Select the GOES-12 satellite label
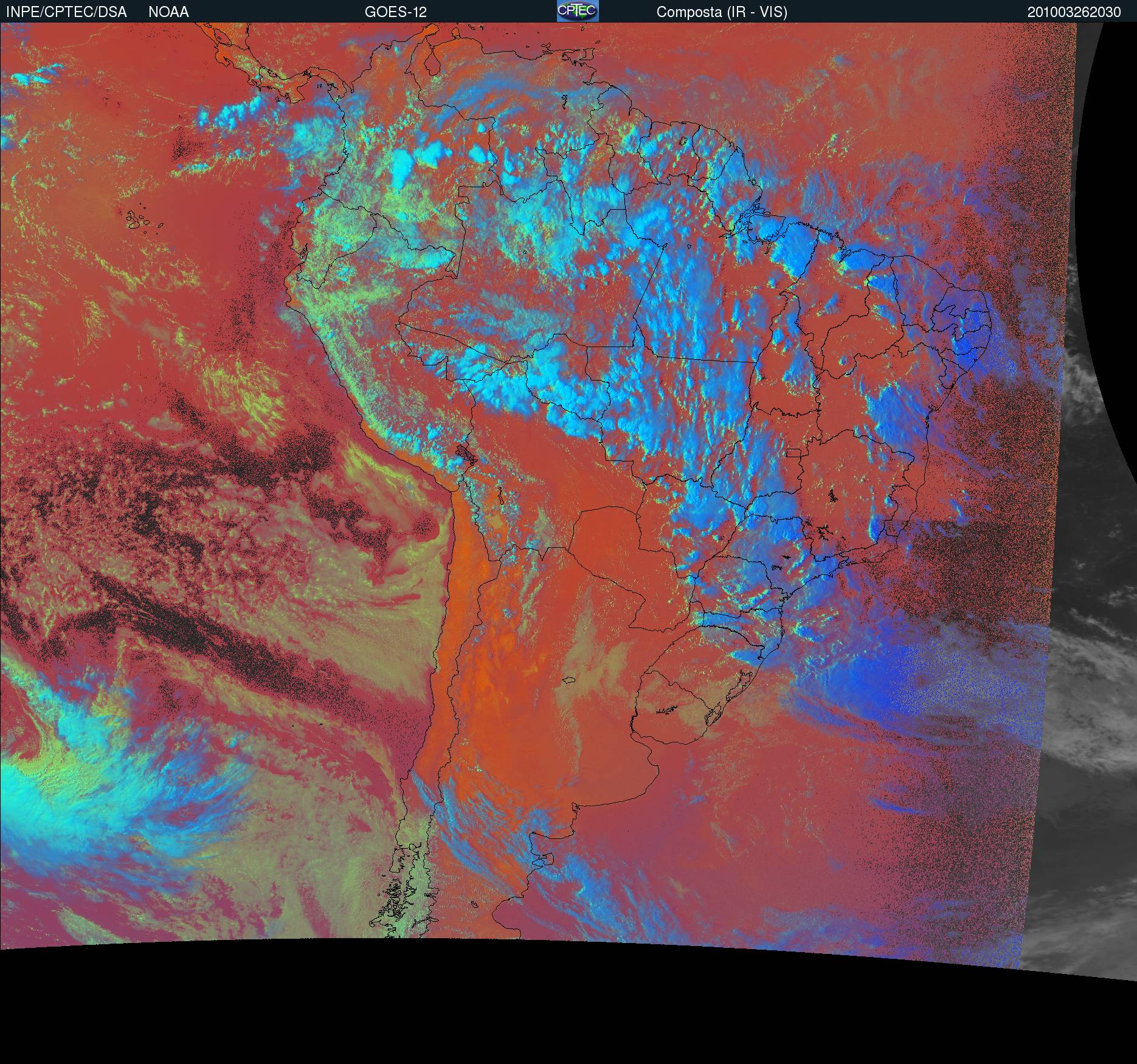 (396, 12)
